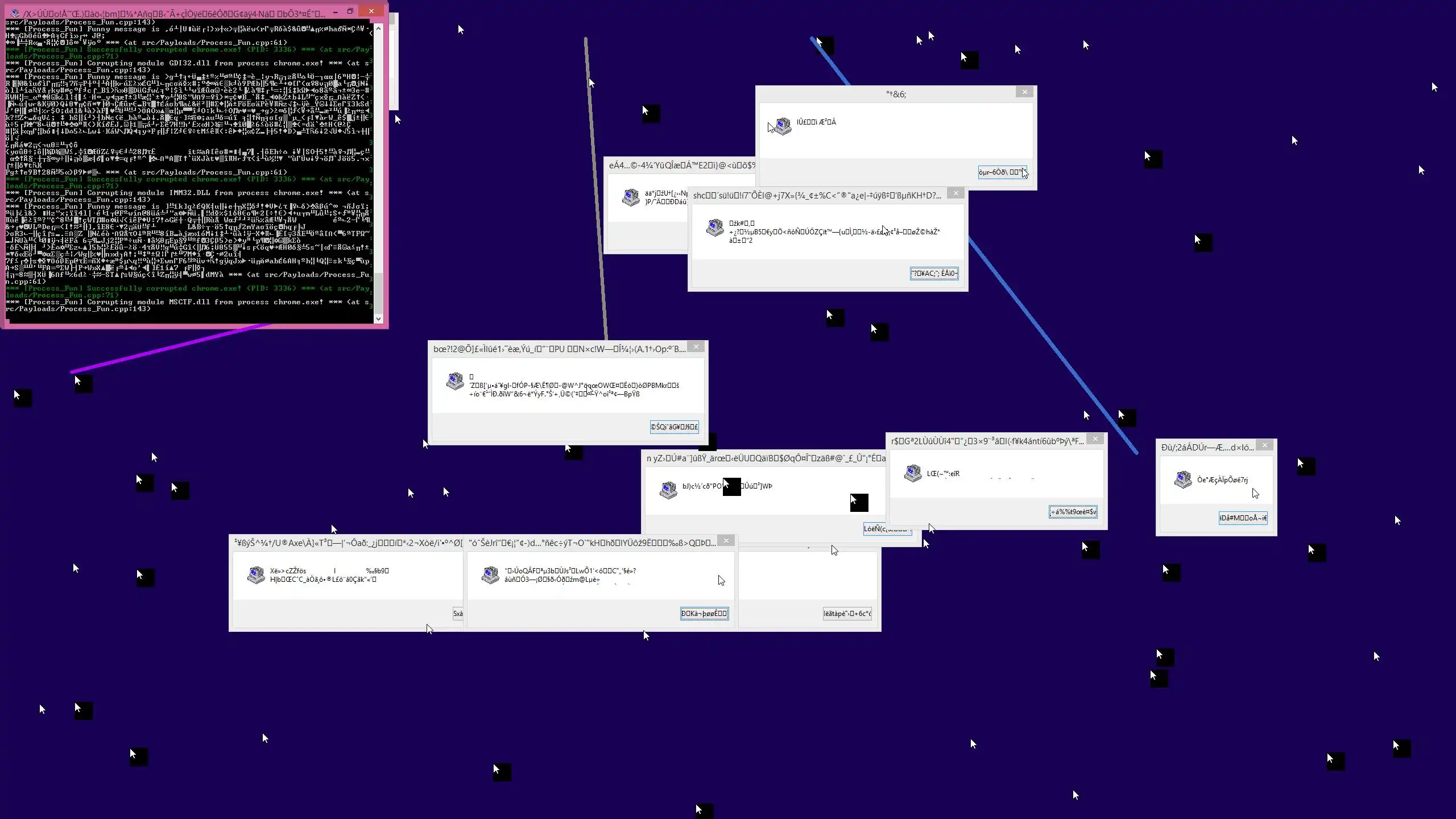Maximize the pink console window
Screen dimensions: 1456x819
point(350,11)
